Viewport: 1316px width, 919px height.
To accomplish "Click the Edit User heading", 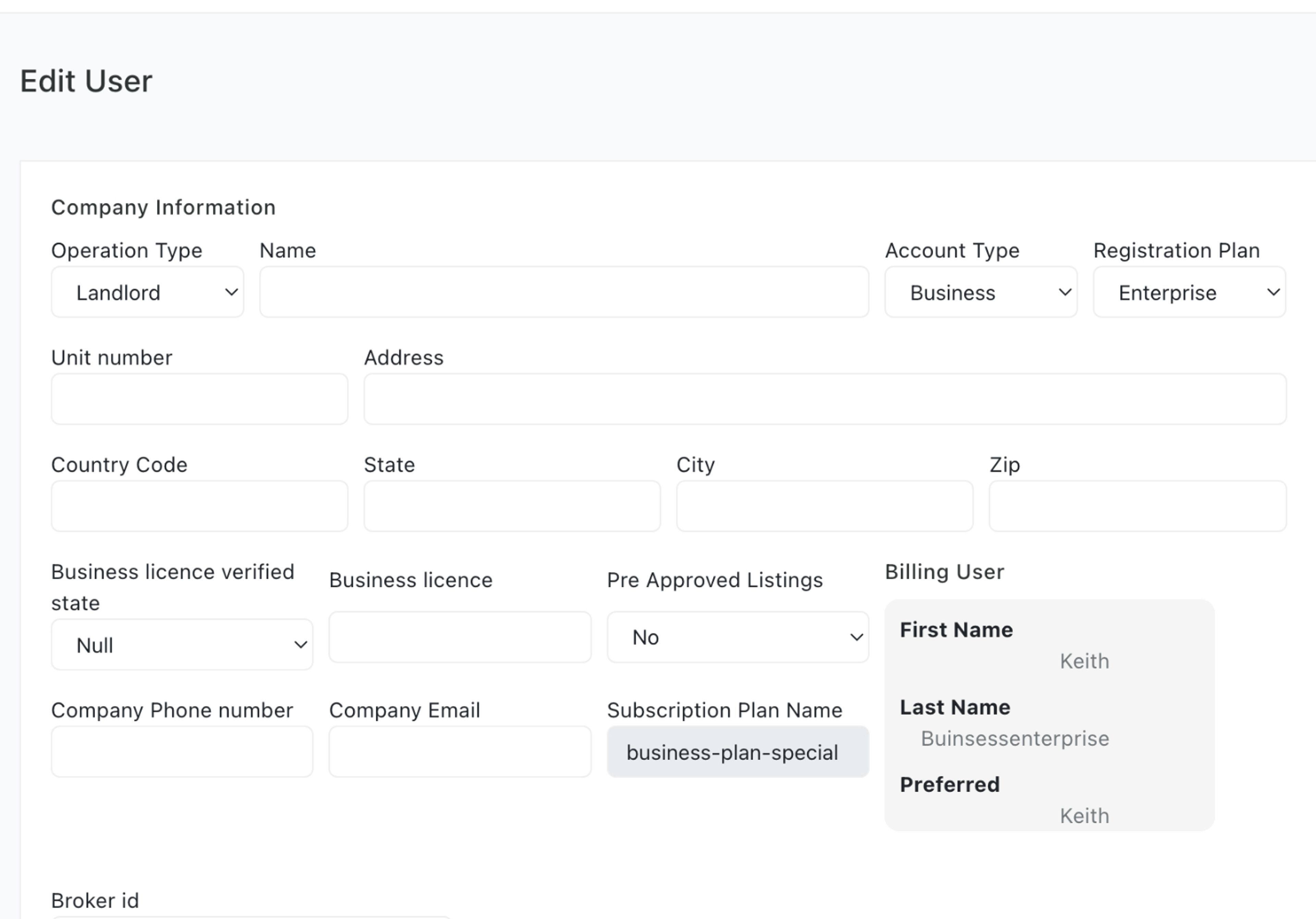I will [86, 81].
